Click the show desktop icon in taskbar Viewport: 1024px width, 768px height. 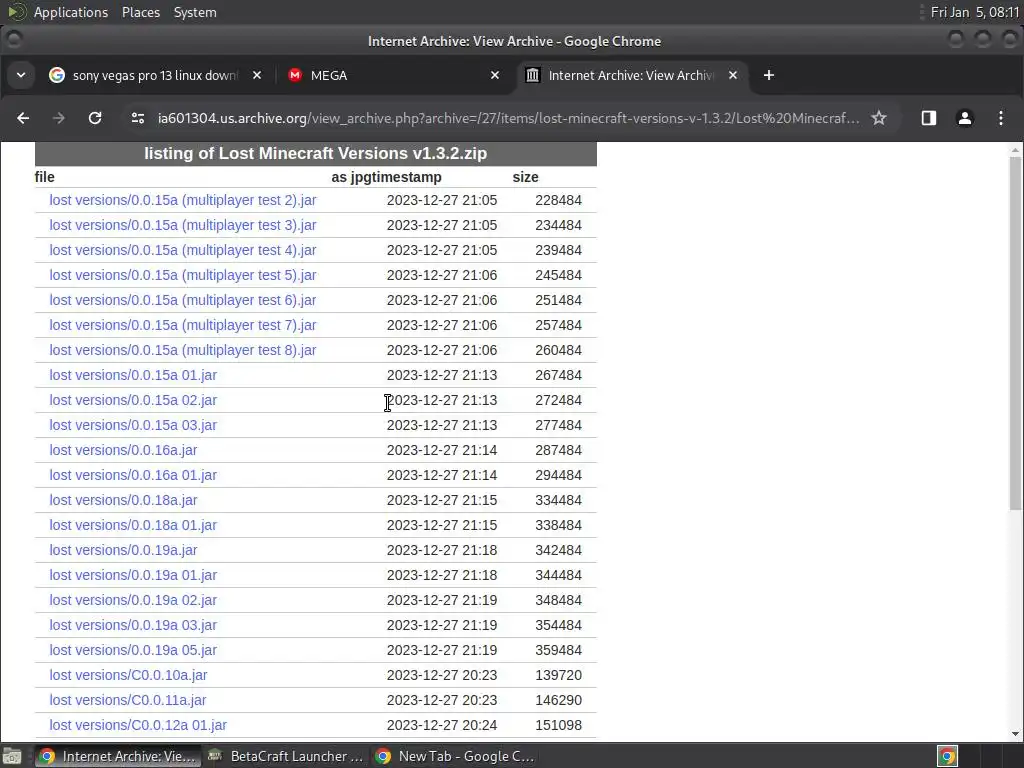12,756
